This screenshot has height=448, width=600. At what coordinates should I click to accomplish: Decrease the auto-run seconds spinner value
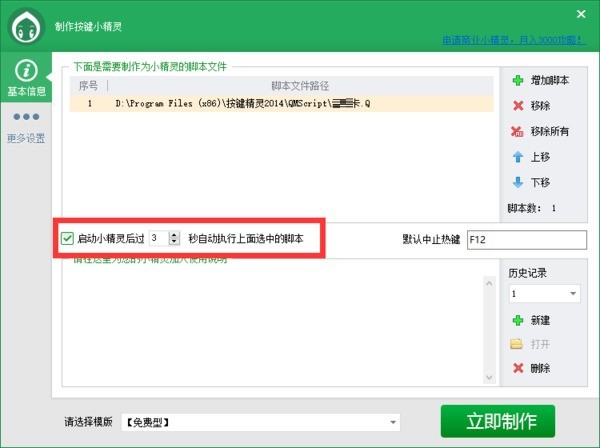point(175,243)
